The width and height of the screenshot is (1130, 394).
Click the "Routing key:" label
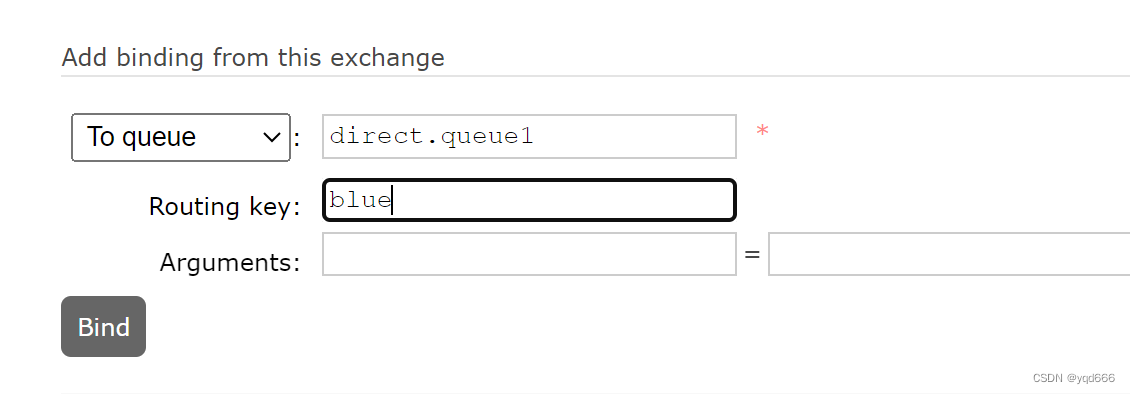pyautogui.click(x=225, y=206)
